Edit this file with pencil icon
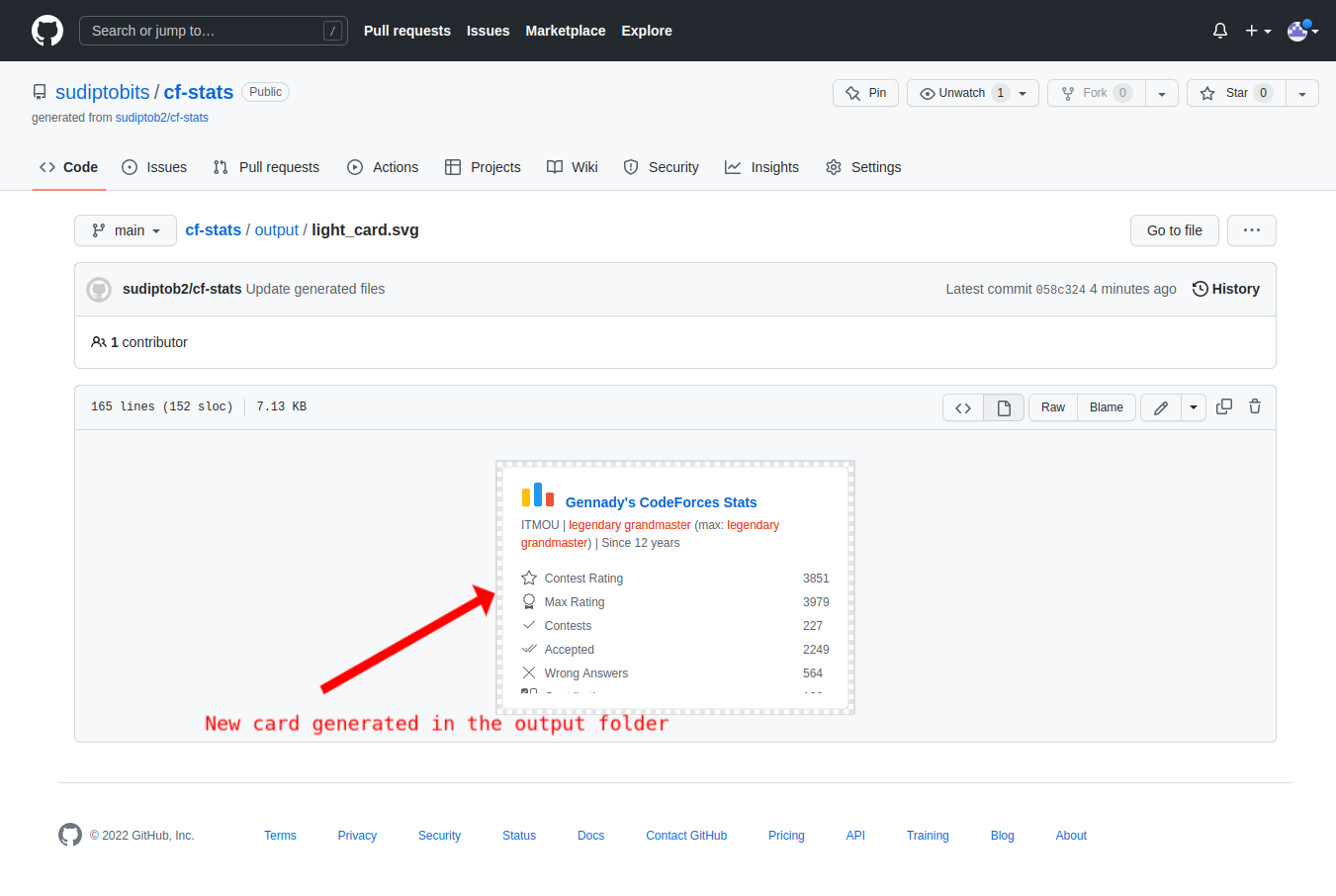 pyautogui.click(x=1161, y=407)
